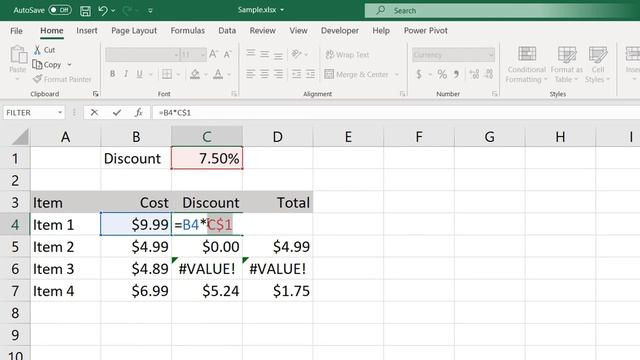Click the Decrease Indent icon
The height and width of the screenshot is (360, 640).
click(296, 74)
